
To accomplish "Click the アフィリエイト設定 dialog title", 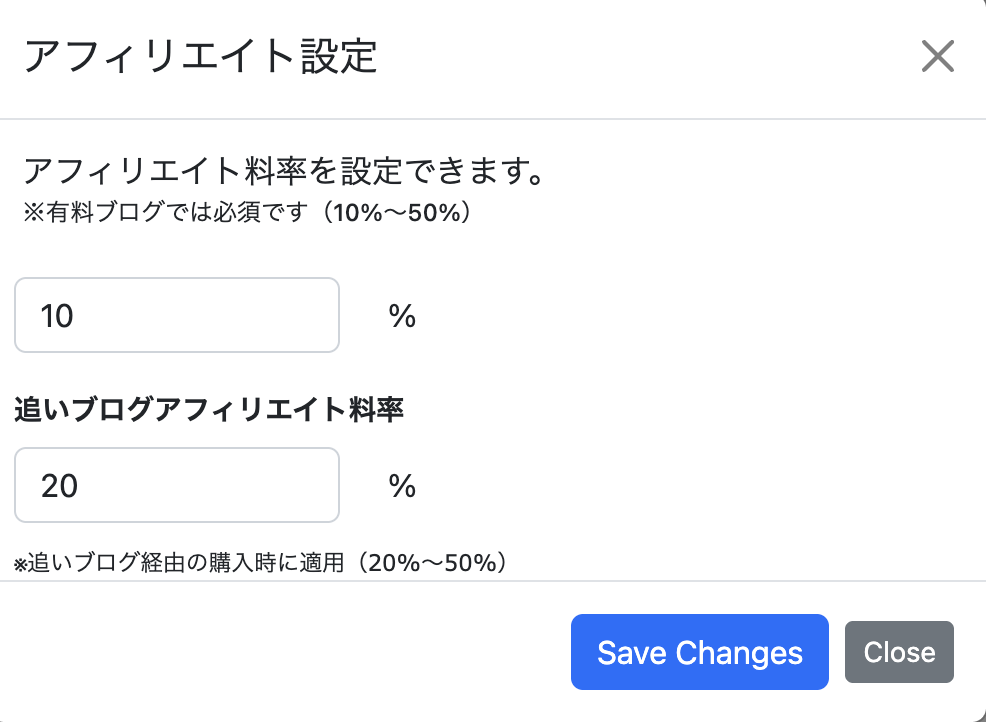I will point(201,57).
